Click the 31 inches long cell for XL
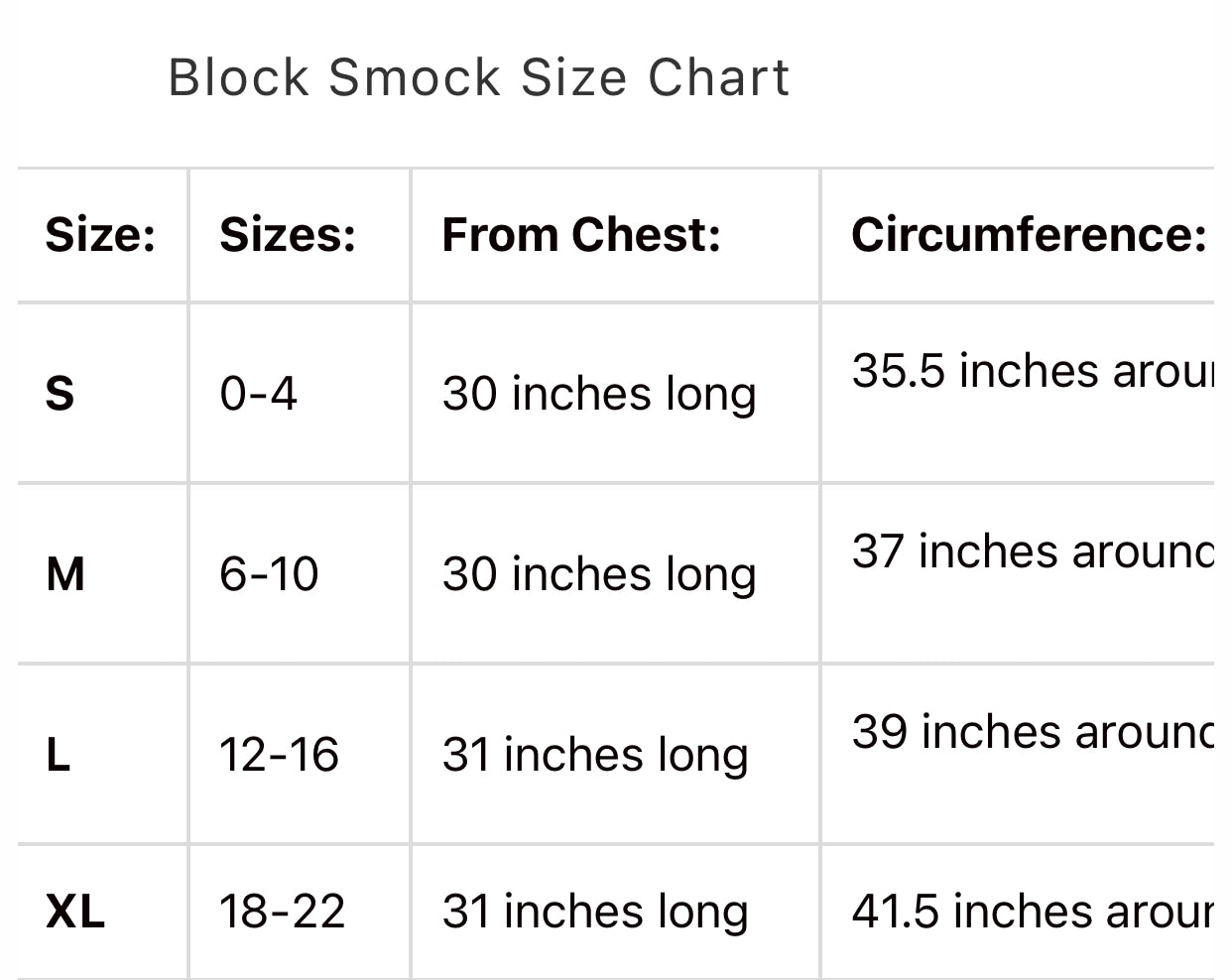This screenshot has width=1232, height=980. tap(595, 912)
